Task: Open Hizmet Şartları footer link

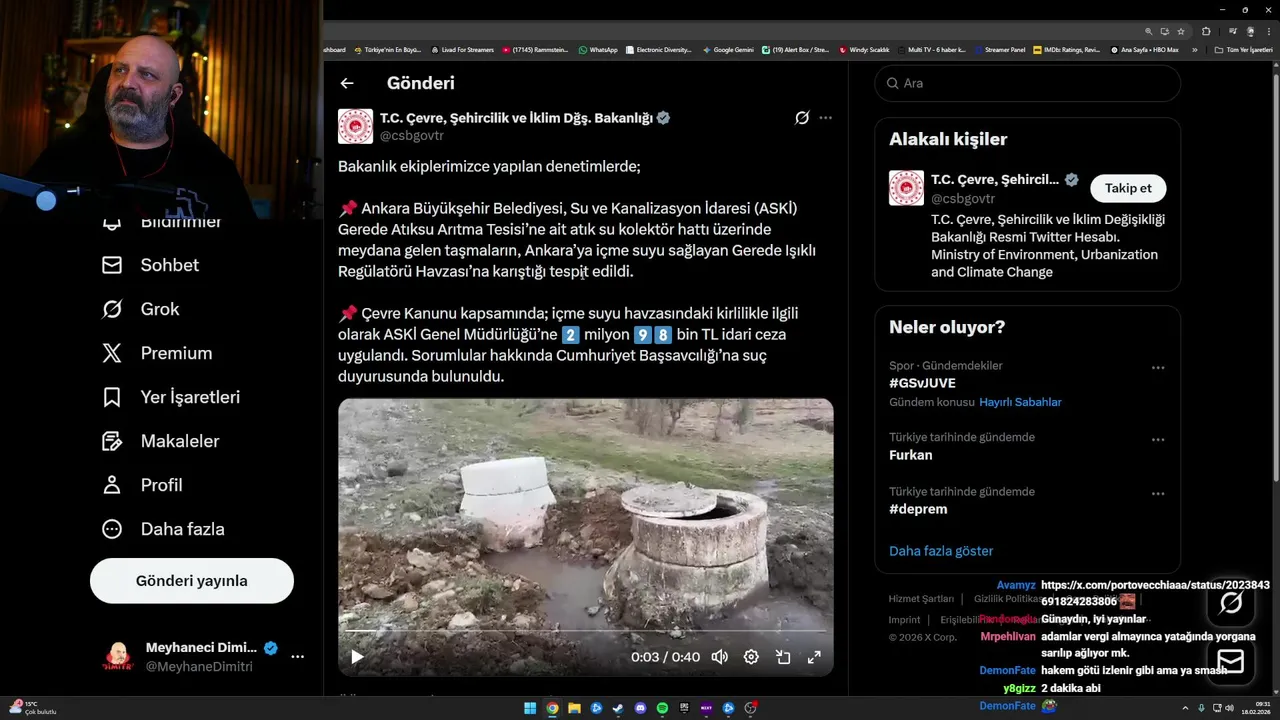Action: pos(921,599)
